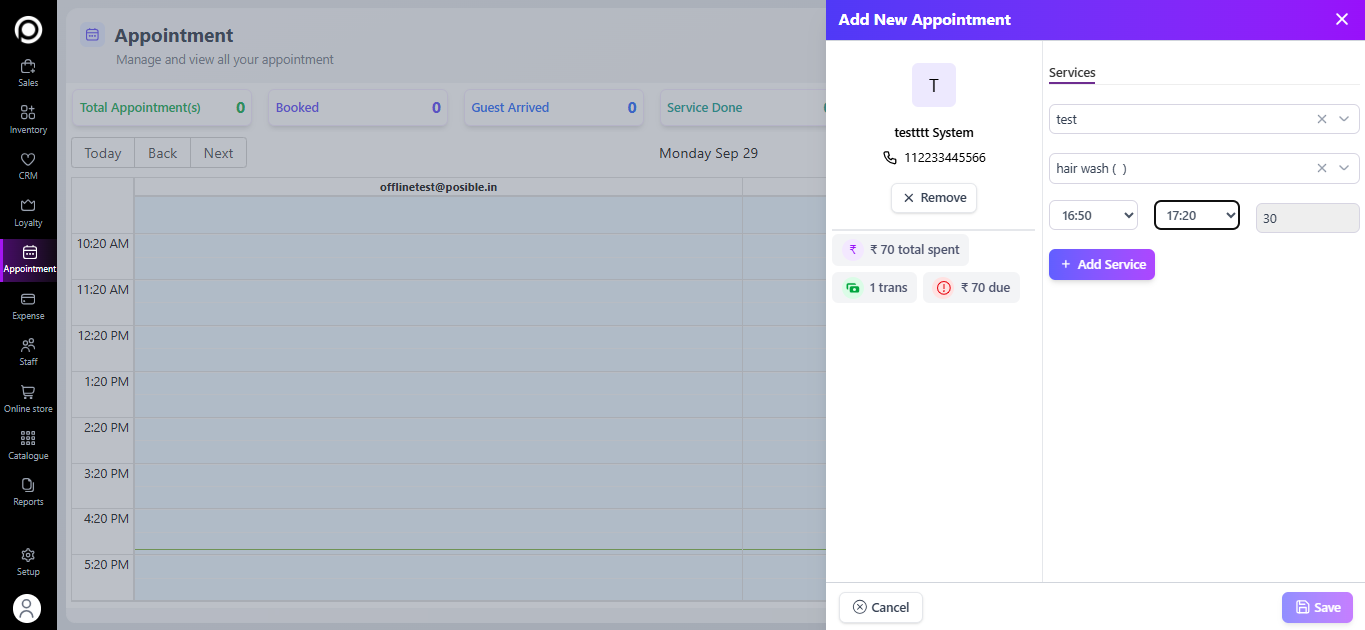Clear the 'hair wash' service selection

[1321, 168]
